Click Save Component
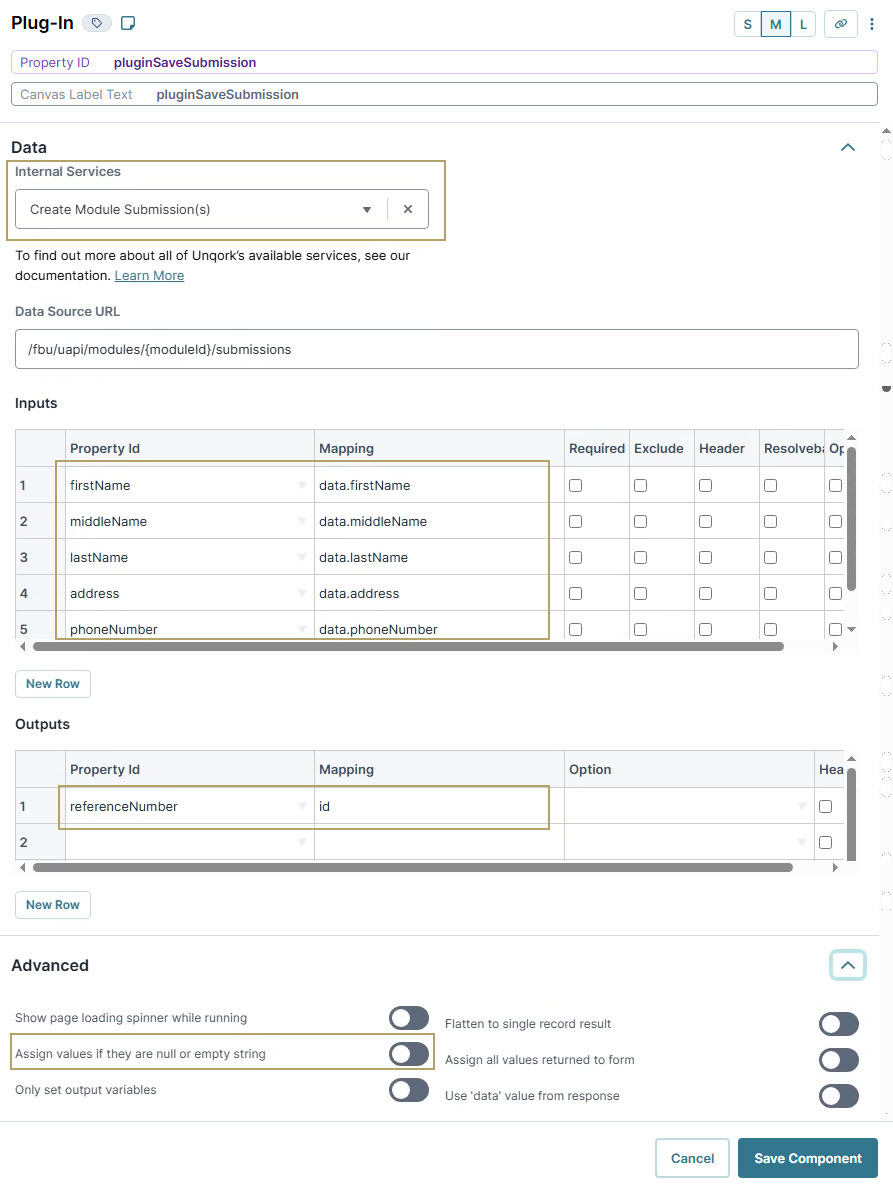 (x=807, y=1157)
